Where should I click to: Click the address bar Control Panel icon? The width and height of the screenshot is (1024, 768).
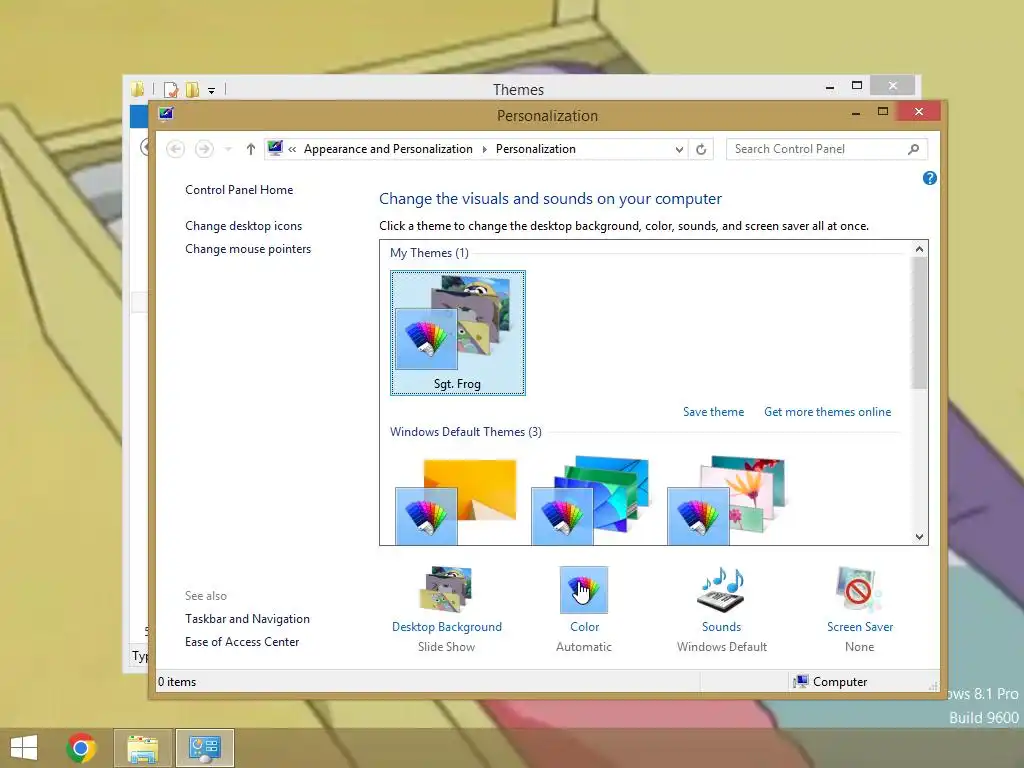point(275,148)
